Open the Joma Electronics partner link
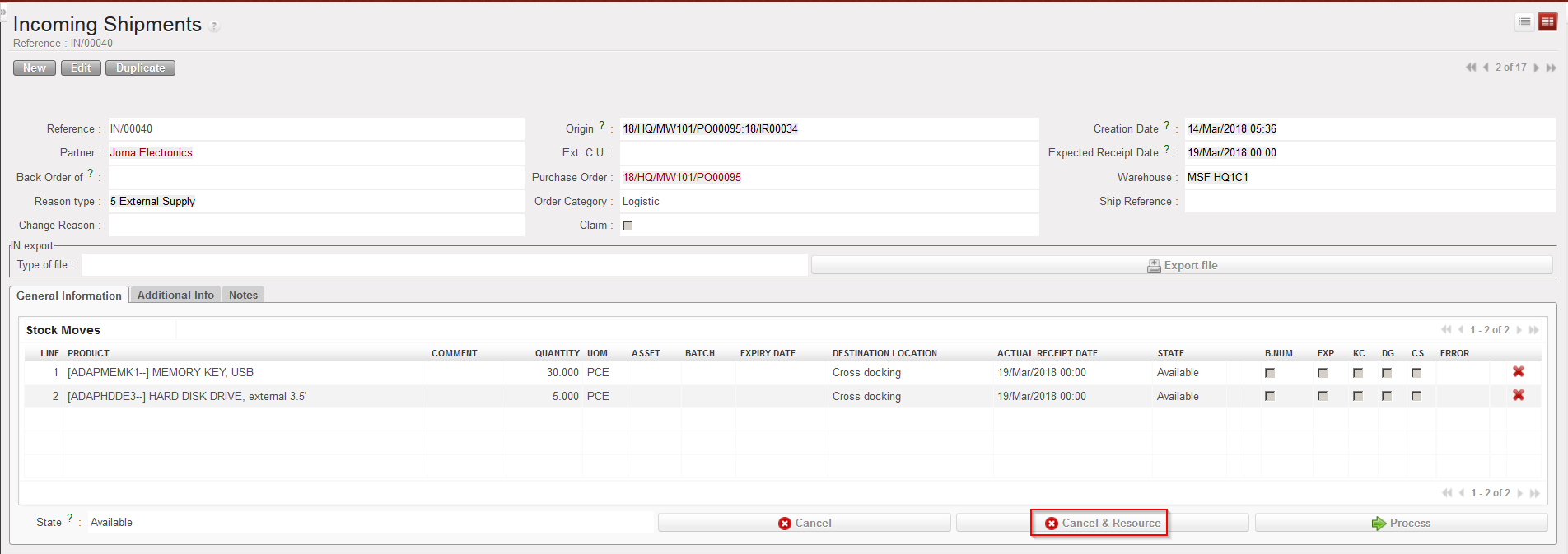 pyautogui.click(x=152, y=153)
